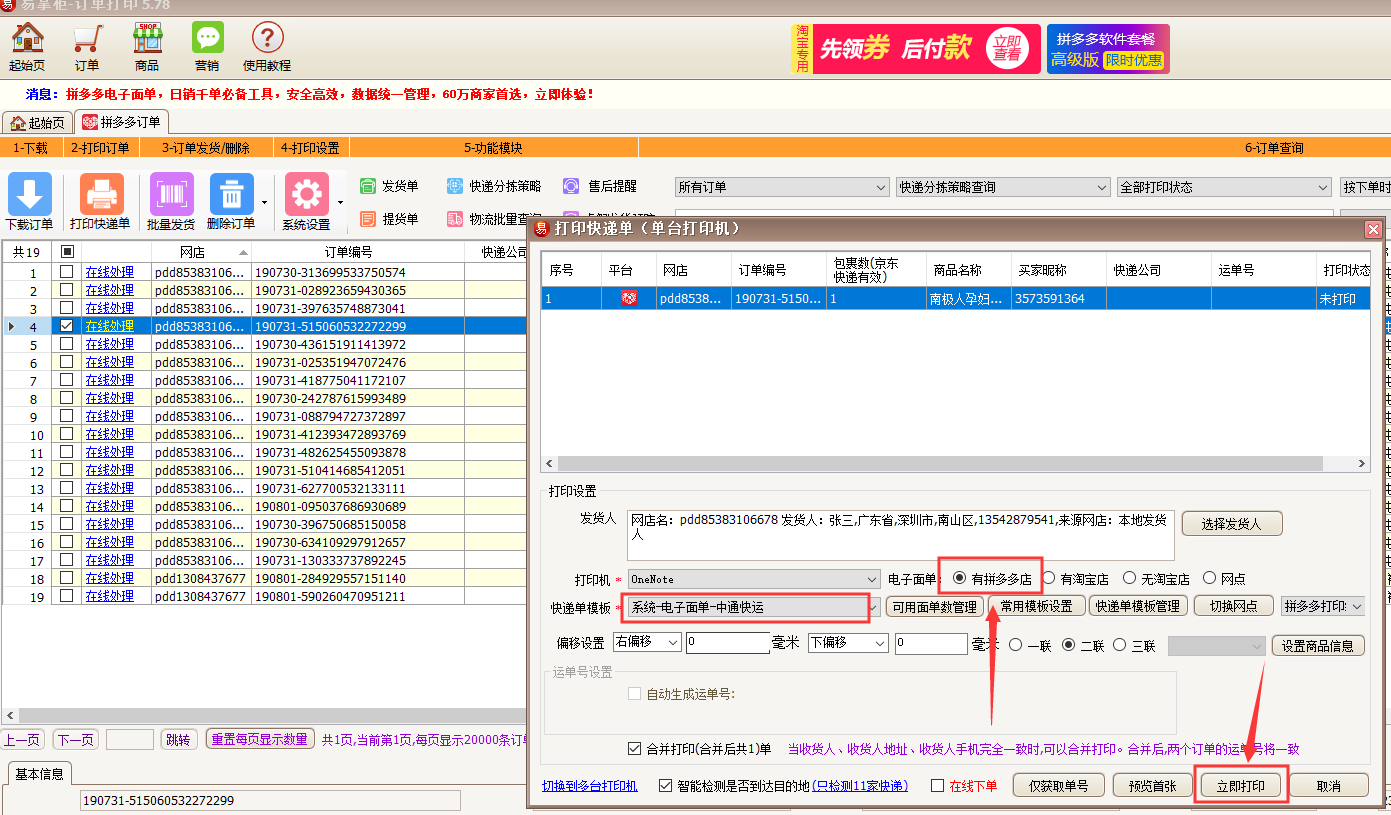Screen dimensions: 1391x815
Task: Open the 拼多多打印 dropdown
Action: coord(1323,606)
